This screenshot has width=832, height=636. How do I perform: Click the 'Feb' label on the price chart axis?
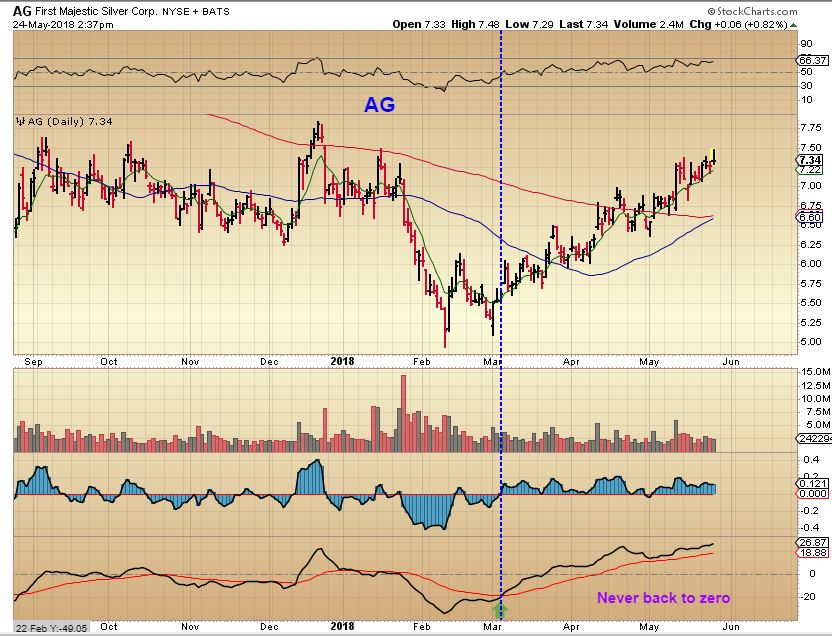(422, 362)
